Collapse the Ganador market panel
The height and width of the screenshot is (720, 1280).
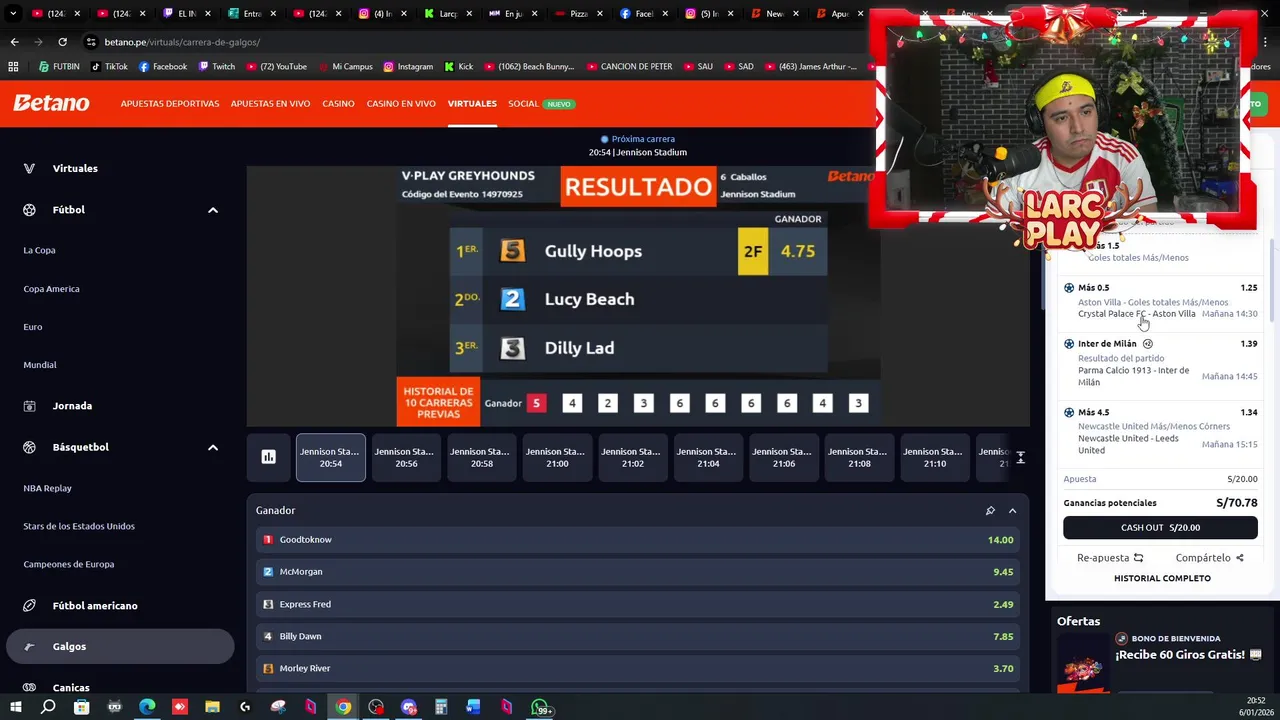click(x=1012, y=511)
